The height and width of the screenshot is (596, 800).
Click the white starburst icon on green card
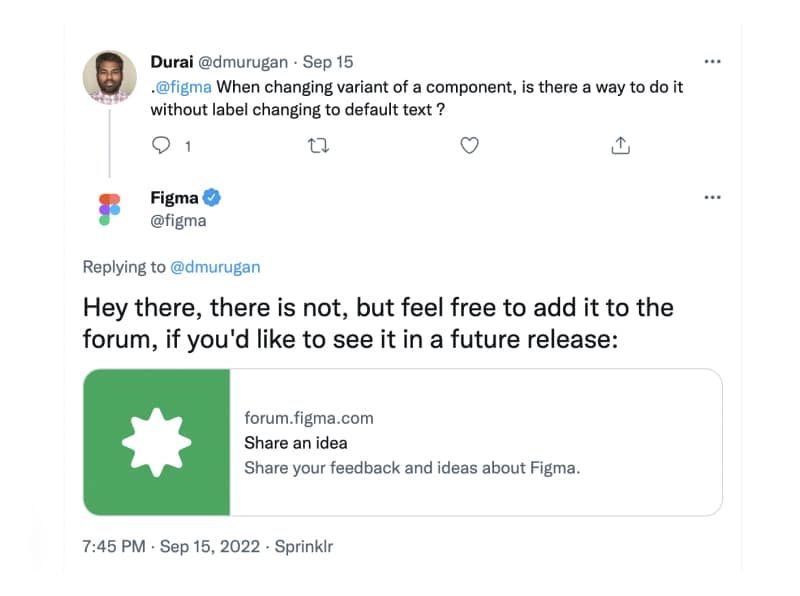[x=156, y=442]
